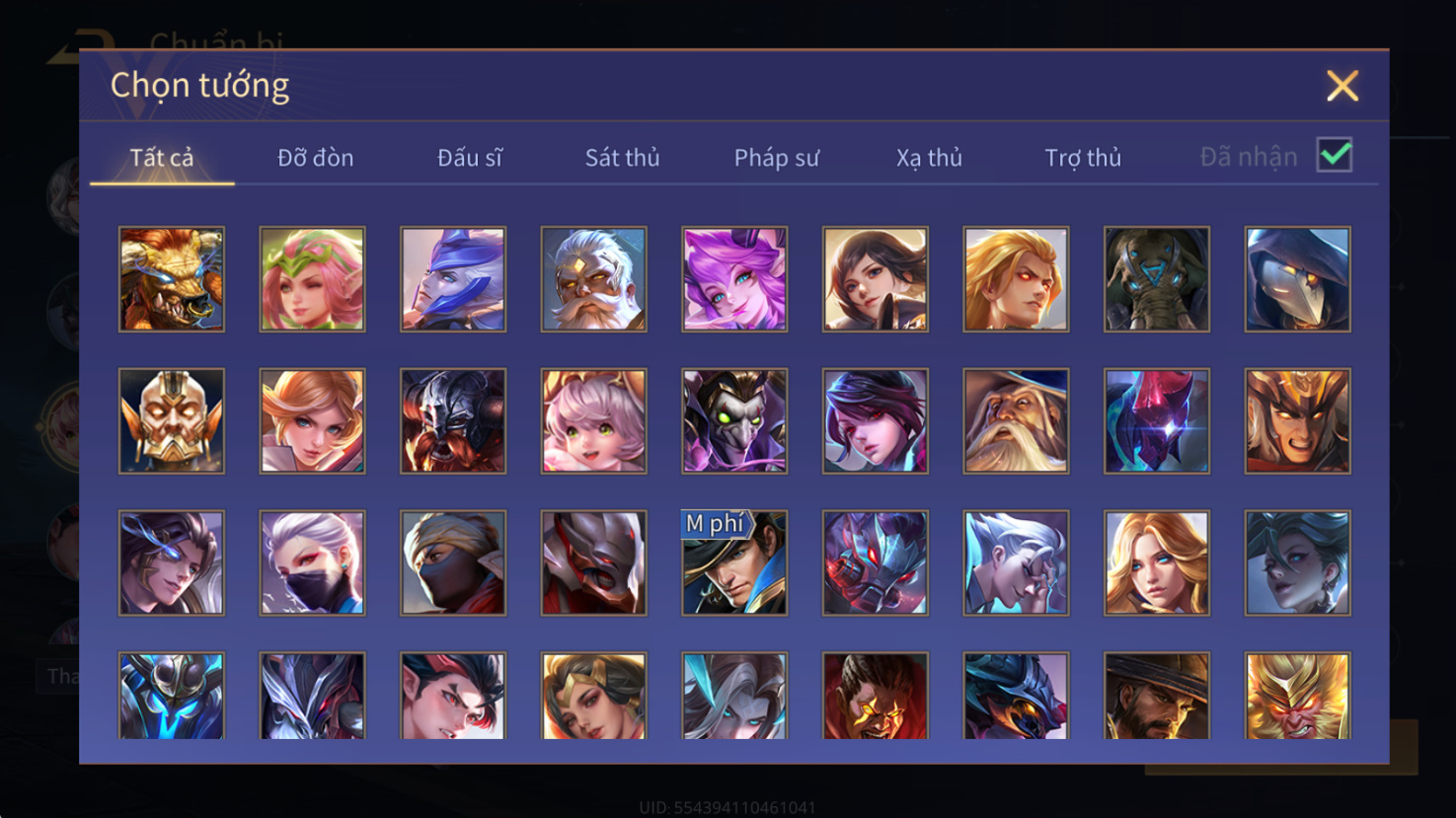Select the golden bull hero portrait

pyautogui.click(x=172, y=279)
